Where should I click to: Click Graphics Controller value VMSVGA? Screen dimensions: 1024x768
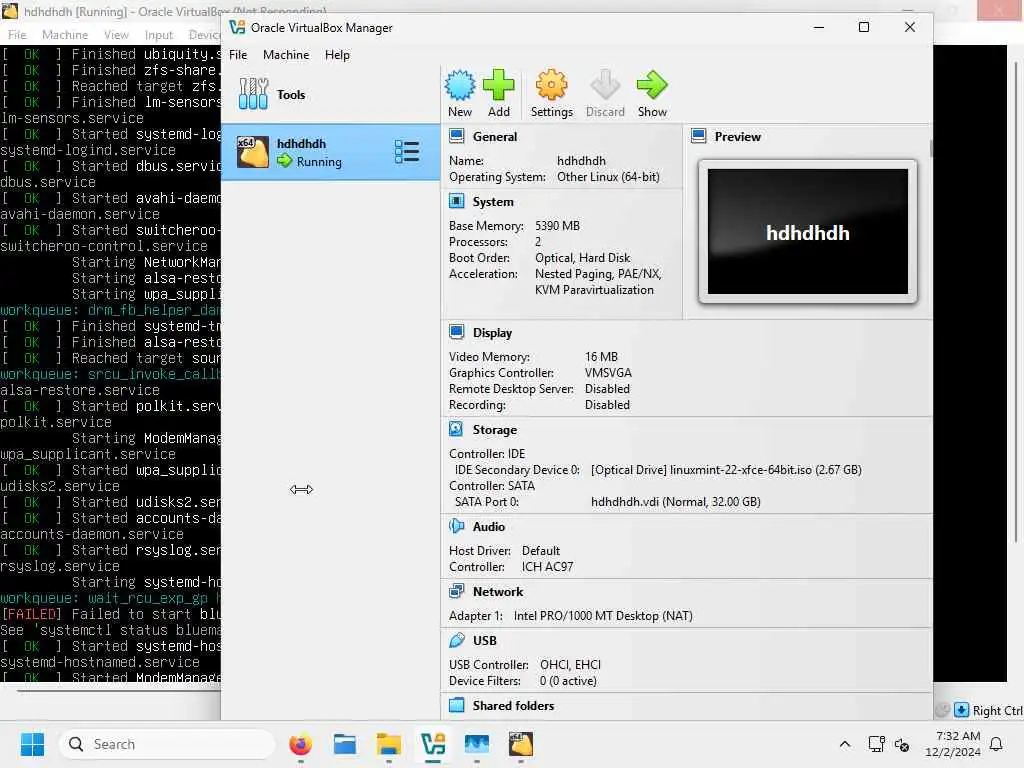point(608,373)
